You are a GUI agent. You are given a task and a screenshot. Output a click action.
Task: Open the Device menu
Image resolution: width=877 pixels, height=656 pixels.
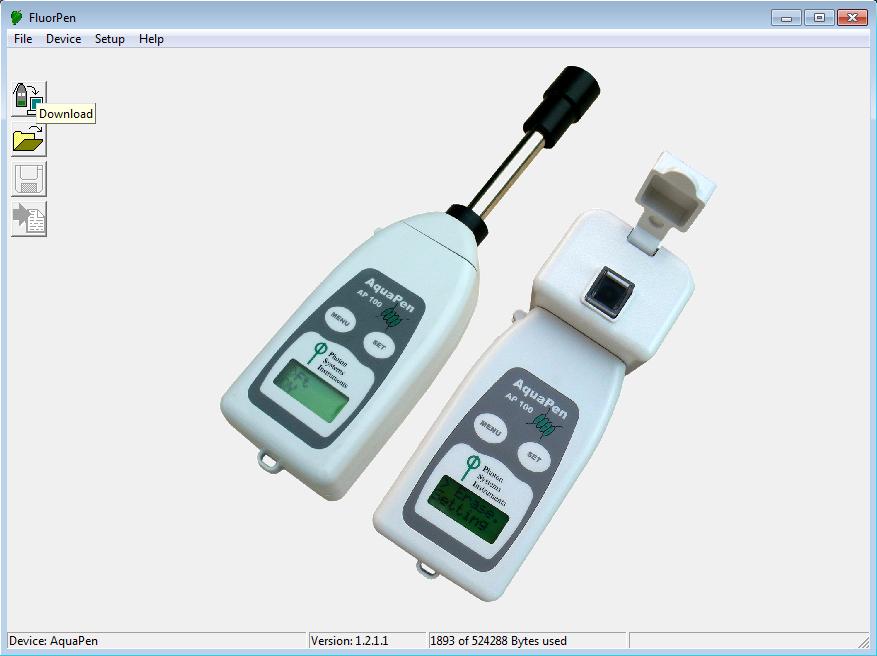tap(63, 39)
